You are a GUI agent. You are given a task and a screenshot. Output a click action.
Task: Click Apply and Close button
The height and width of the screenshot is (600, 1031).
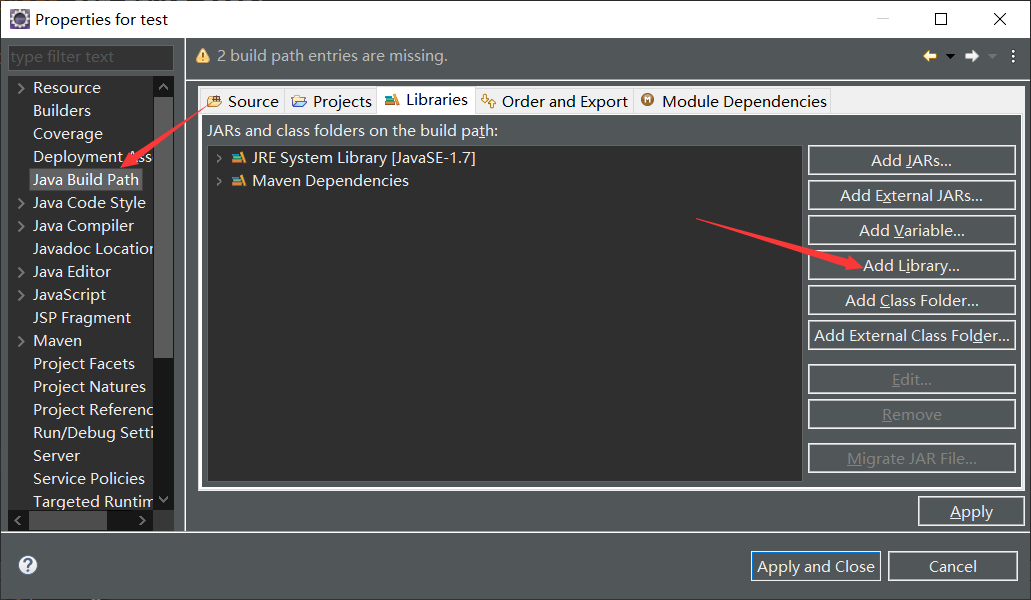816,566
